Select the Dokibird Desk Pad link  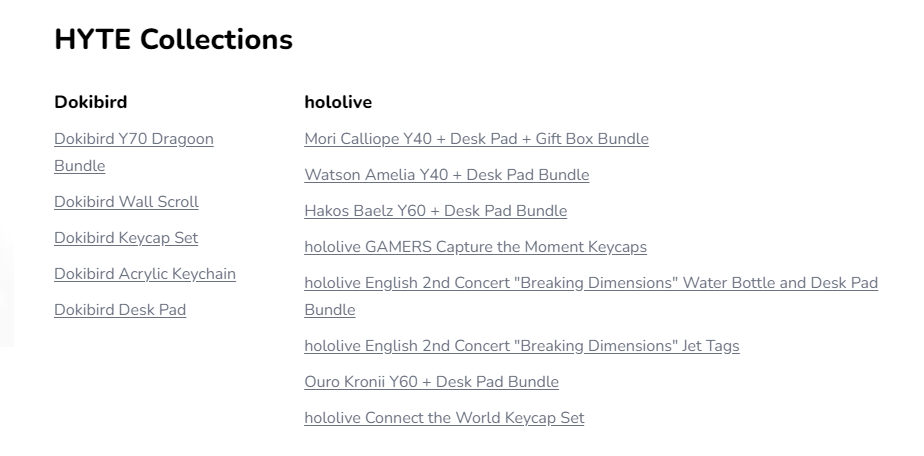pyautogui.click(x=120, y=310)
